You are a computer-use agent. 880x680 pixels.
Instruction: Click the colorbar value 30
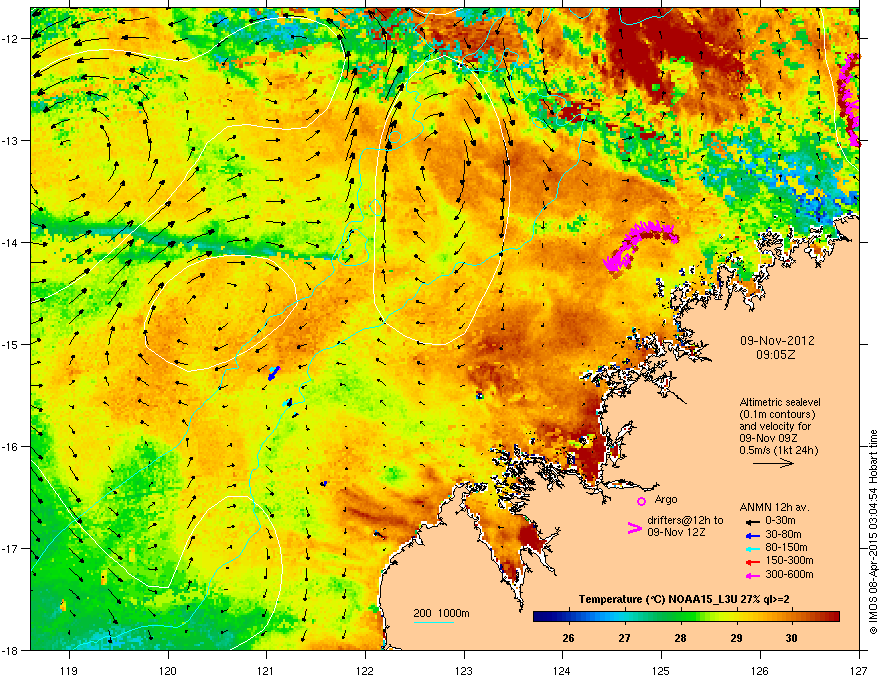pyautogui.click(x=791, y=638)
